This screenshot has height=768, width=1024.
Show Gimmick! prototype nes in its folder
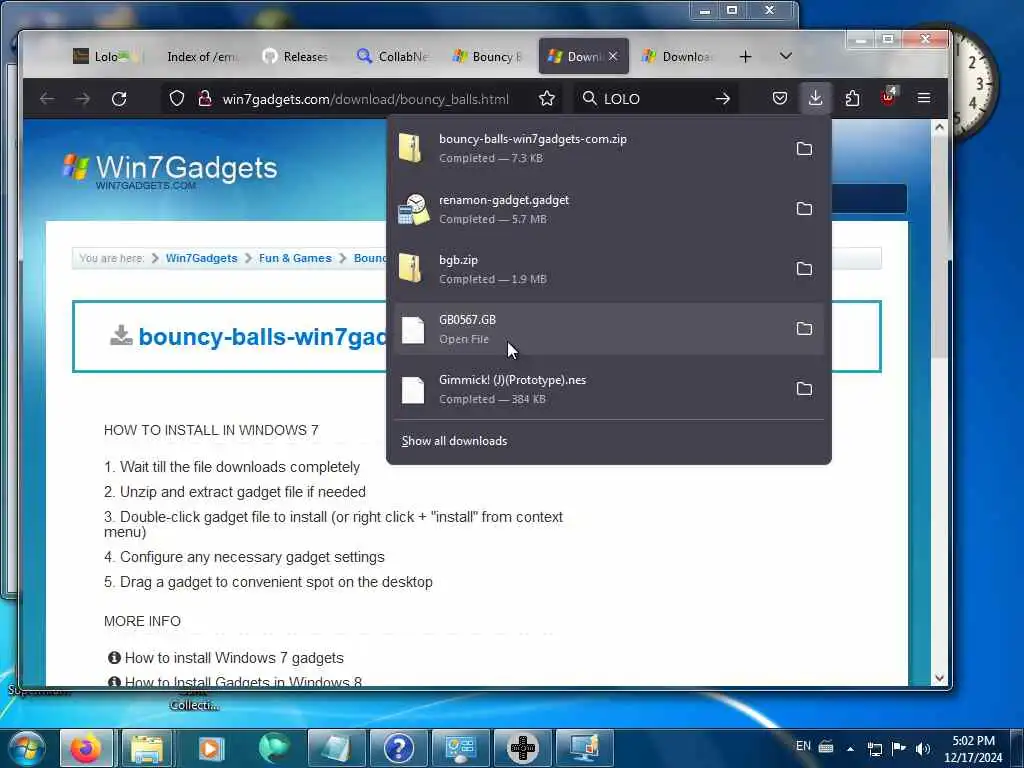(x=804, y=389)
